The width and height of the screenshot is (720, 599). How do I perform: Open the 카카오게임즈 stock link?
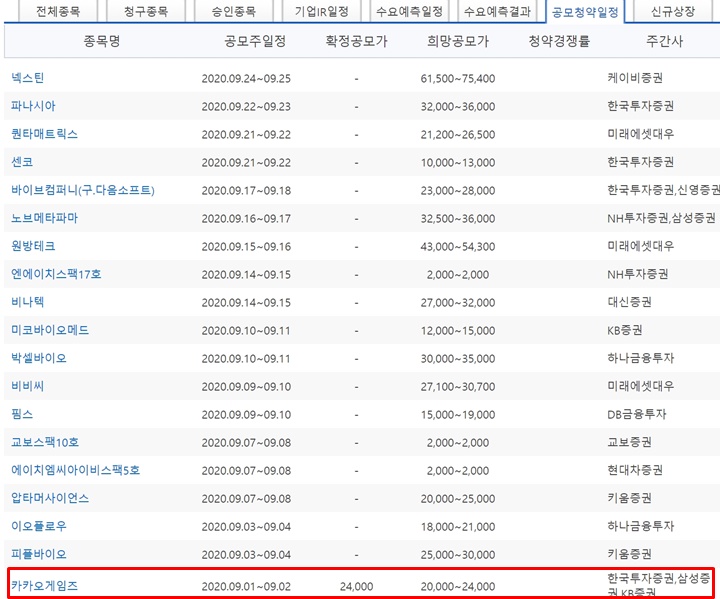pyautogui.click(x=45, y=586)
